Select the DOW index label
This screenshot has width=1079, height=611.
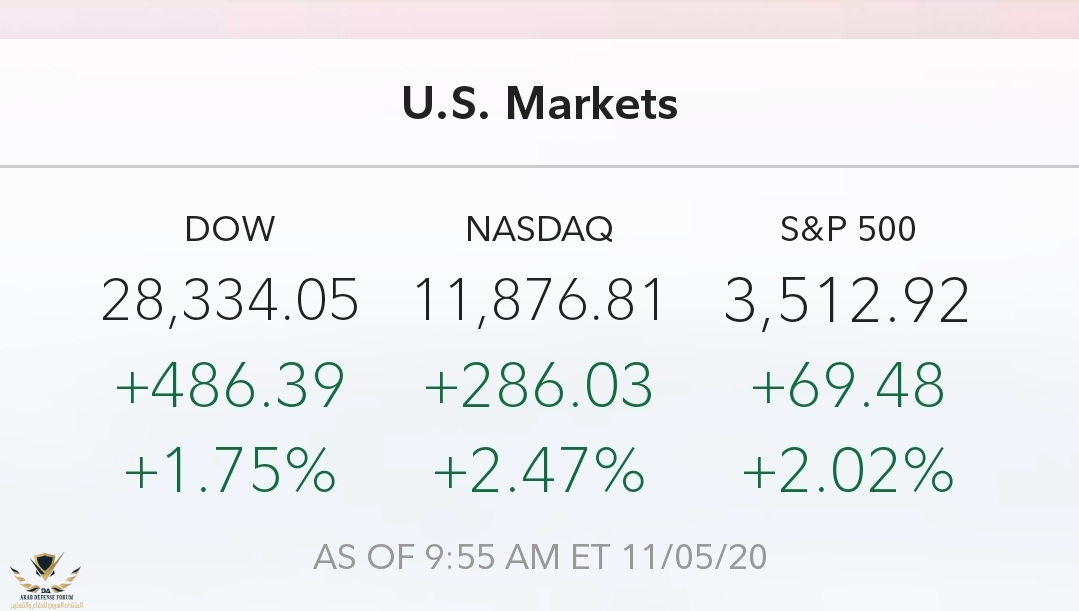coord(230,229)
